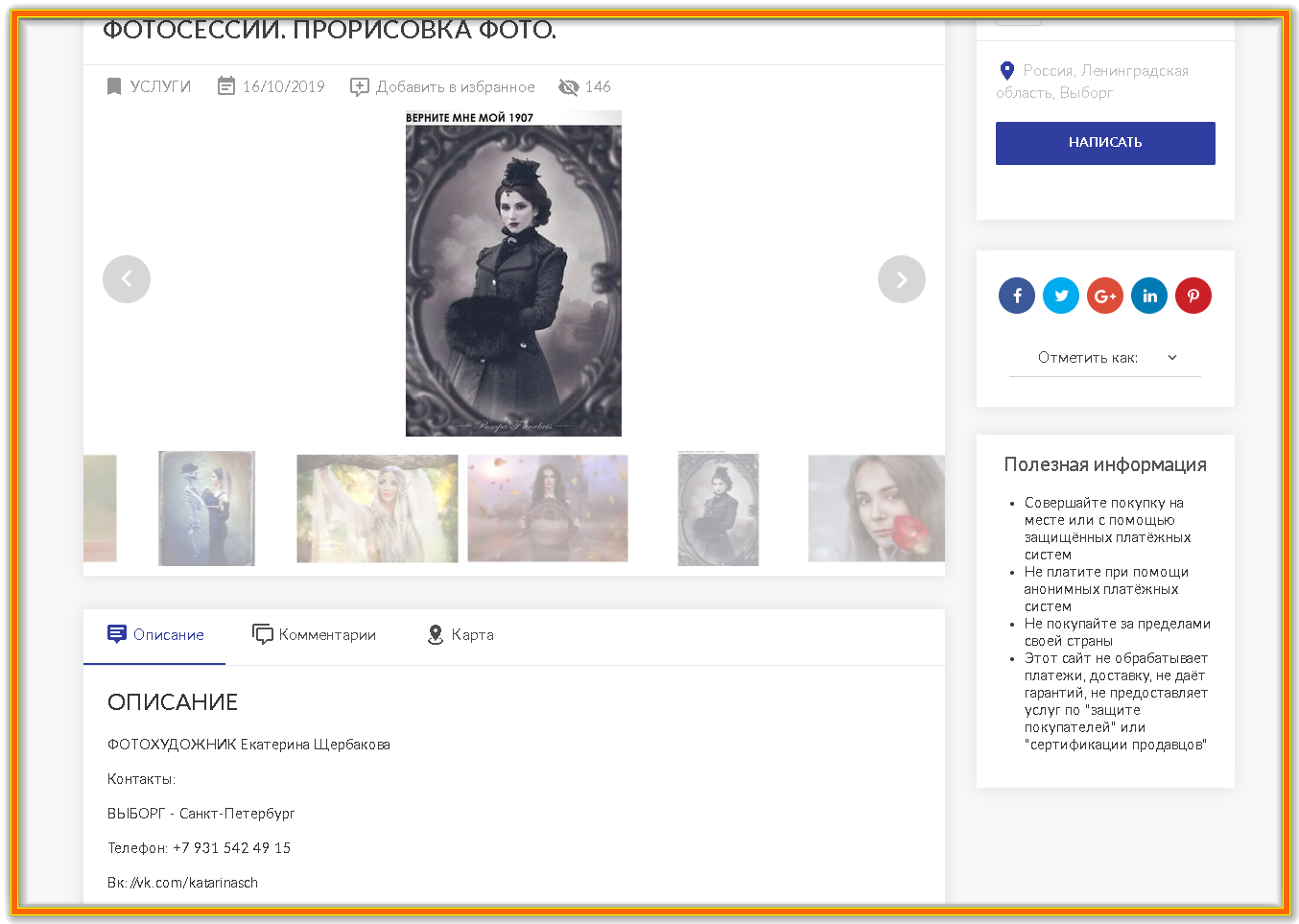Viewport: 1299px width, 924px height.
Task: Click the listing title ФОТОСЕССИИ. ПРОРИСОВКА ФОТО.
Action: click(329, 30)
